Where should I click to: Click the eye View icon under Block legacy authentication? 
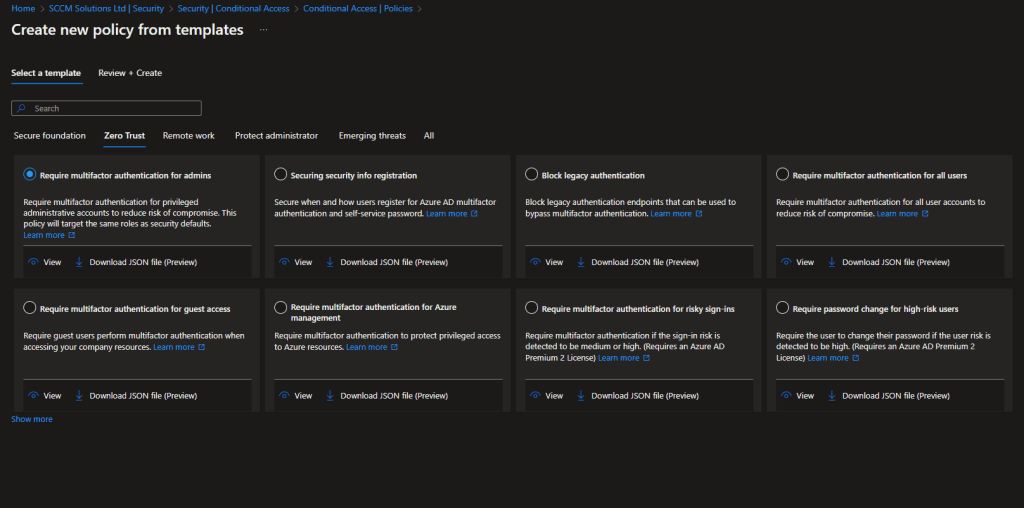535,262
